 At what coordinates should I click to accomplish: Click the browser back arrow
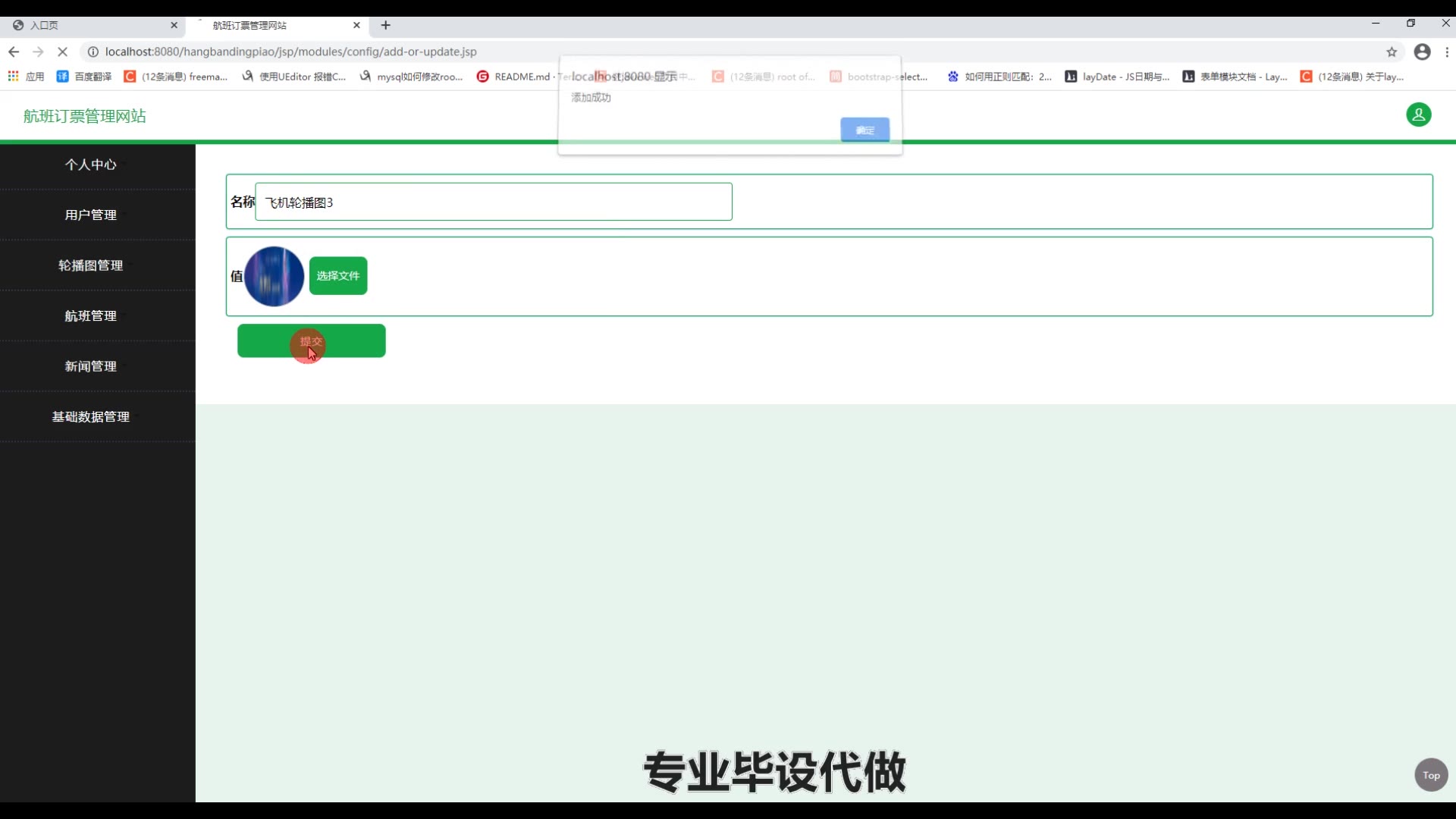[14, 52]
